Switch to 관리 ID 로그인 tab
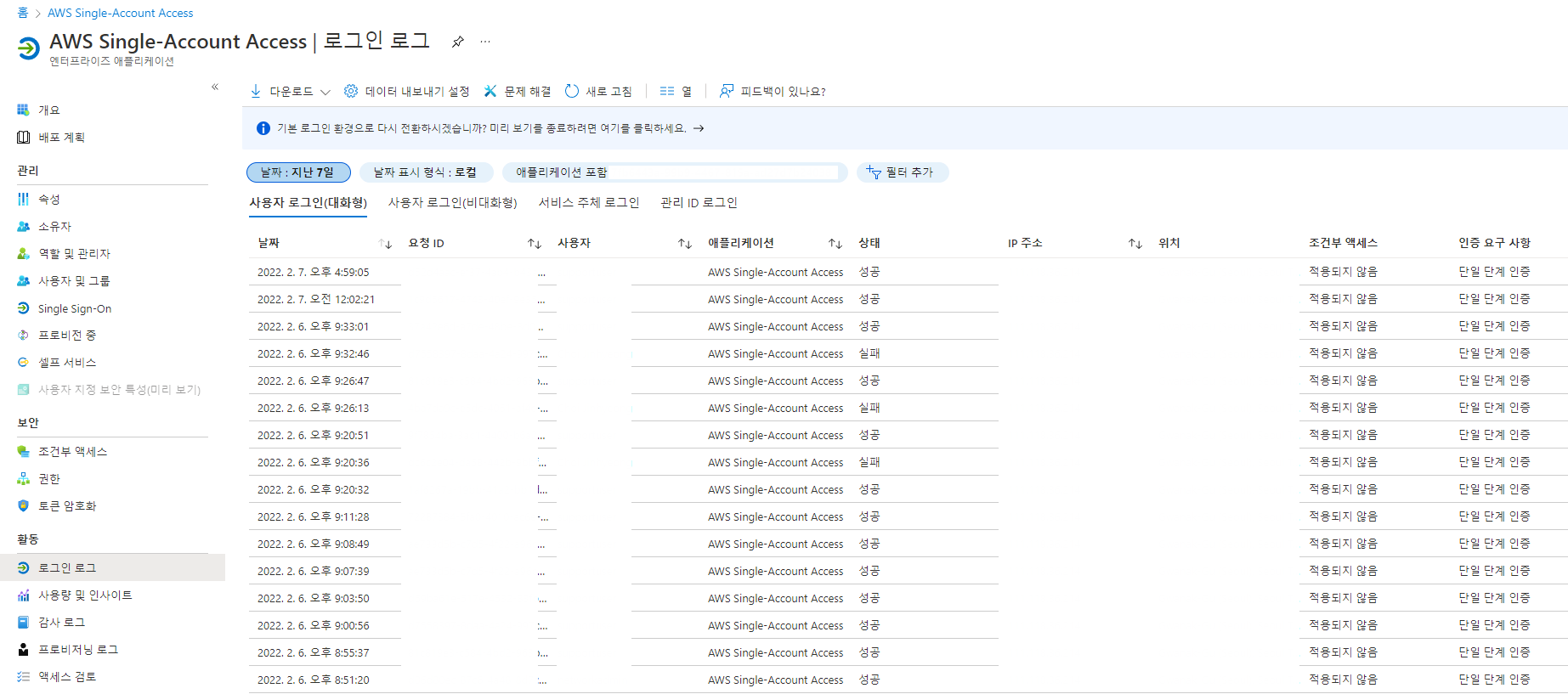 coord(699,203)
